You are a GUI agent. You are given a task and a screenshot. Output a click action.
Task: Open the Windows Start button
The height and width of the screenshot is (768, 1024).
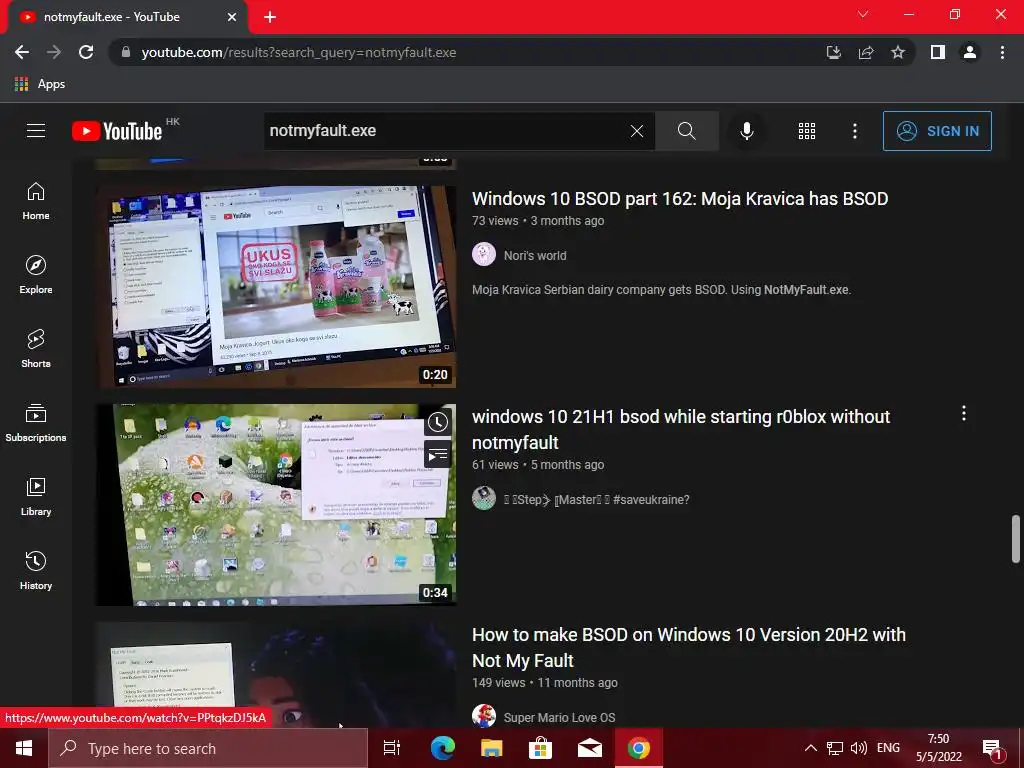(x=24, y=748)
